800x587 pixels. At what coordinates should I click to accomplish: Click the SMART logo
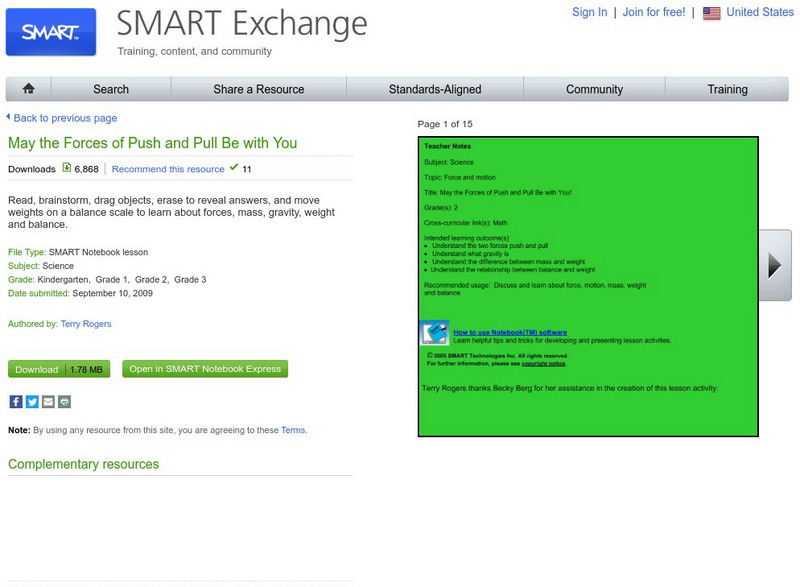(x=51, y=32)
